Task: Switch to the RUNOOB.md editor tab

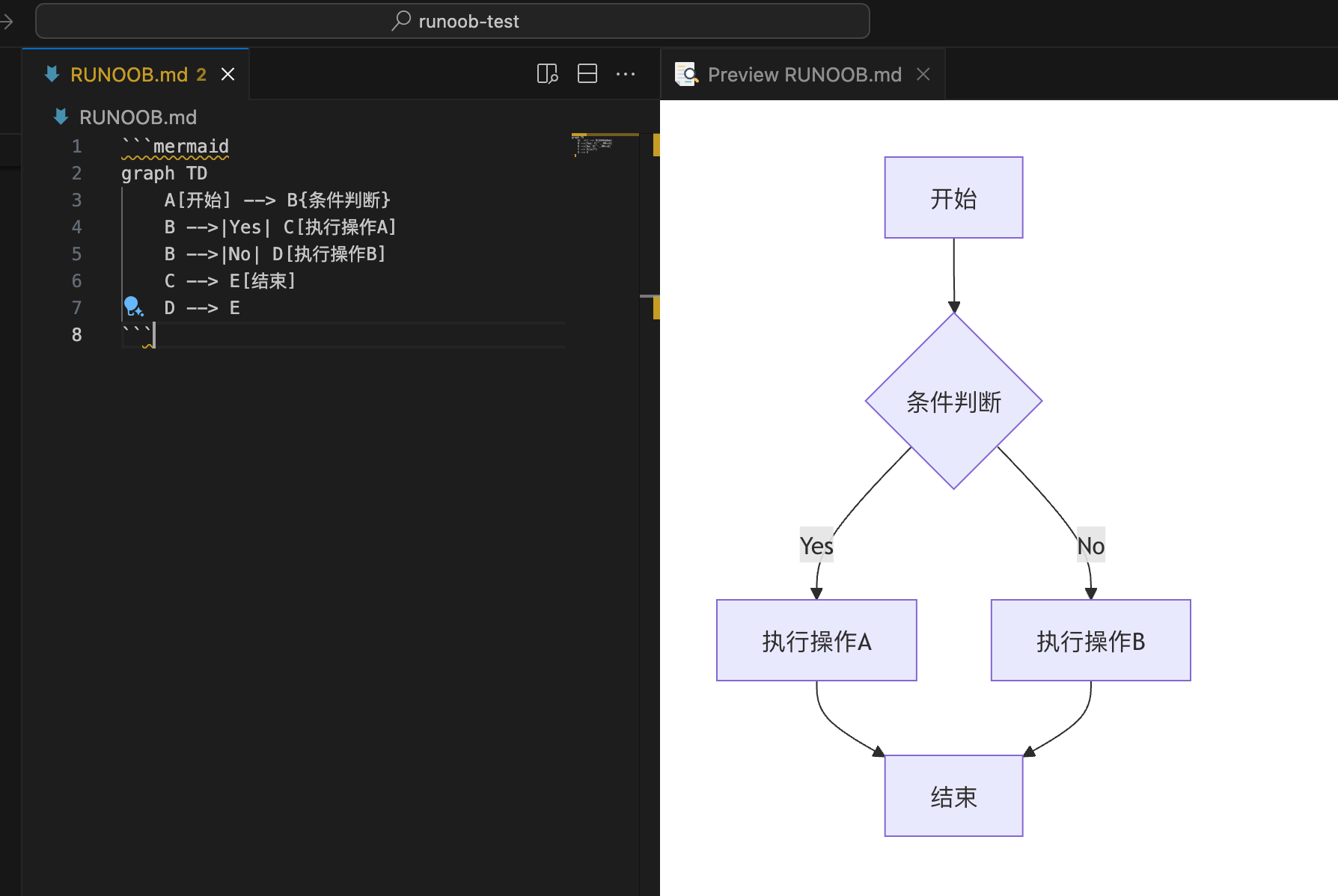Action: coord(129,74)
